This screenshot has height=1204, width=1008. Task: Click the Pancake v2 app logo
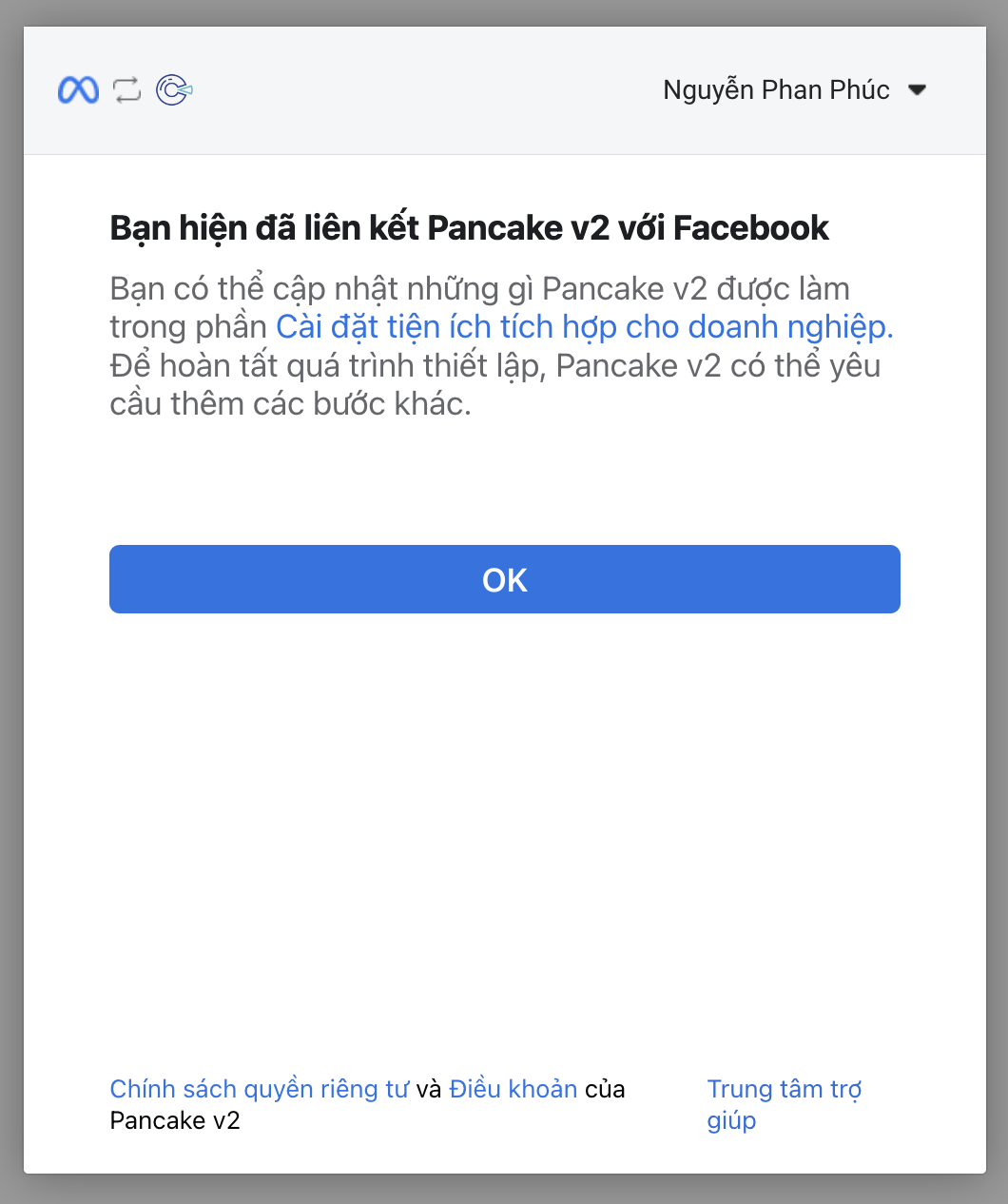click(x=174, y=90)
